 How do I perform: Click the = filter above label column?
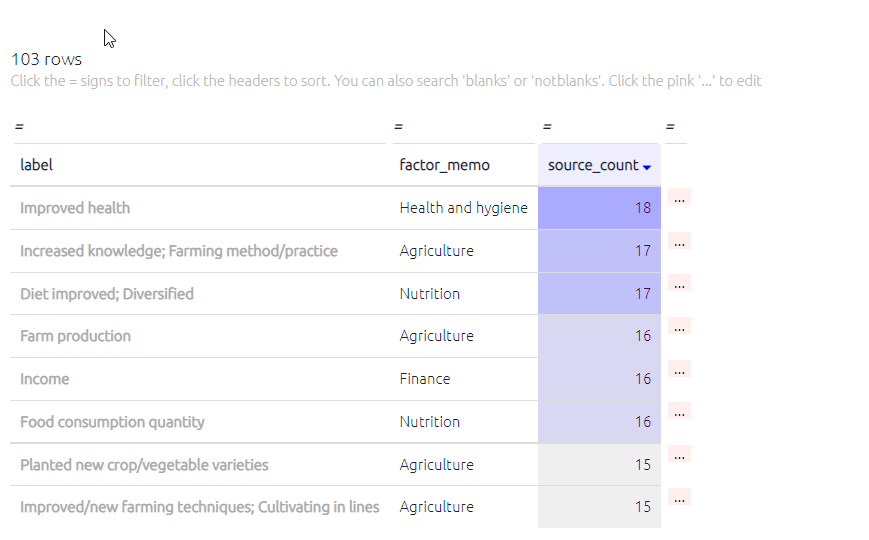[x=19, y=127]
